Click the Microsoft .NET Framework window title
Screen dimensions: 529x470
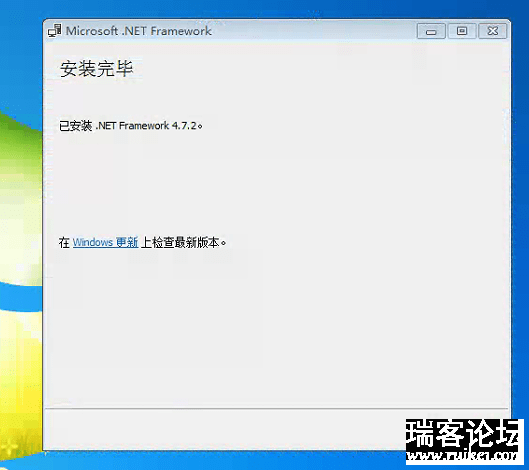[x=139, y=31]
